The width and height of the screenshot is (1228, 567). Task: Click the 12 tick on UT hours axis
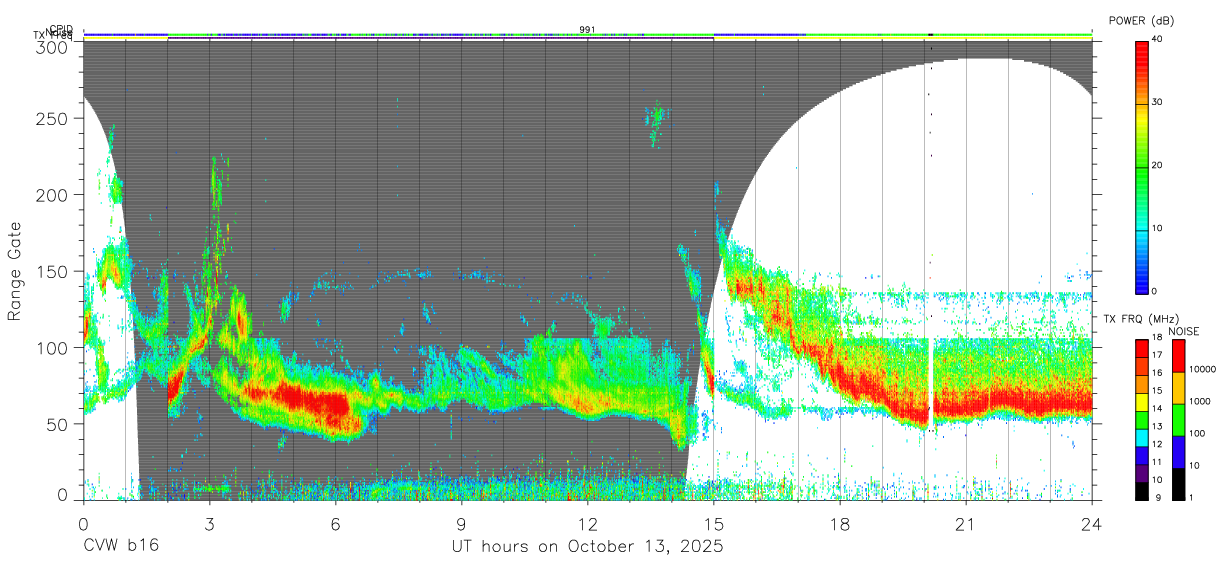pyautogui.click(x=588, y=523)
